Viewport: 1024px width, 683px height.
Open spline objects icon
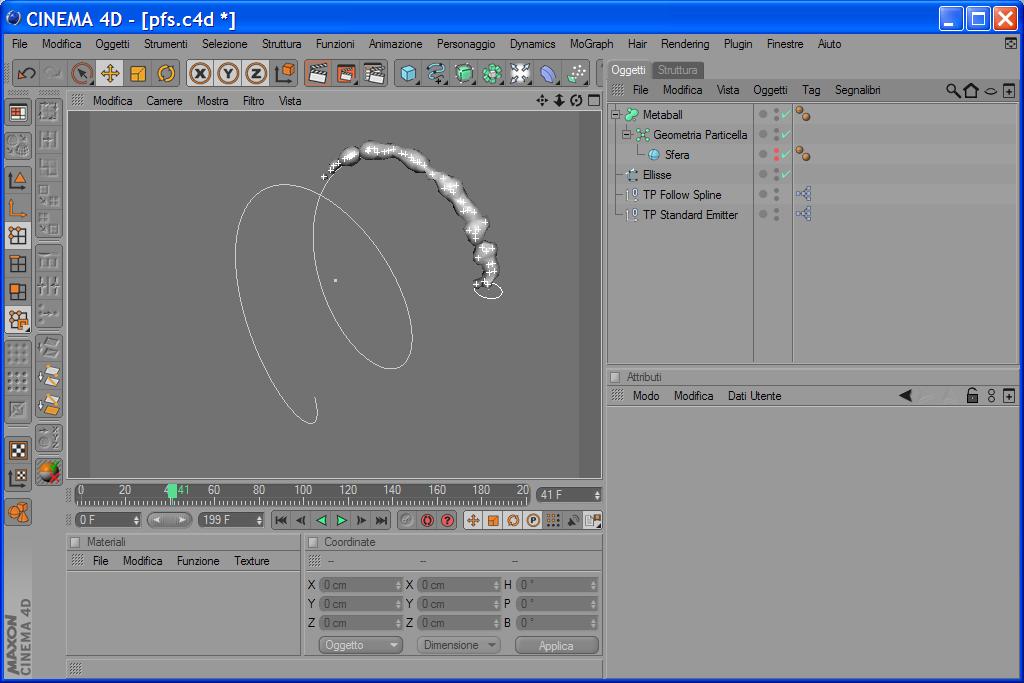pos(436,74)
